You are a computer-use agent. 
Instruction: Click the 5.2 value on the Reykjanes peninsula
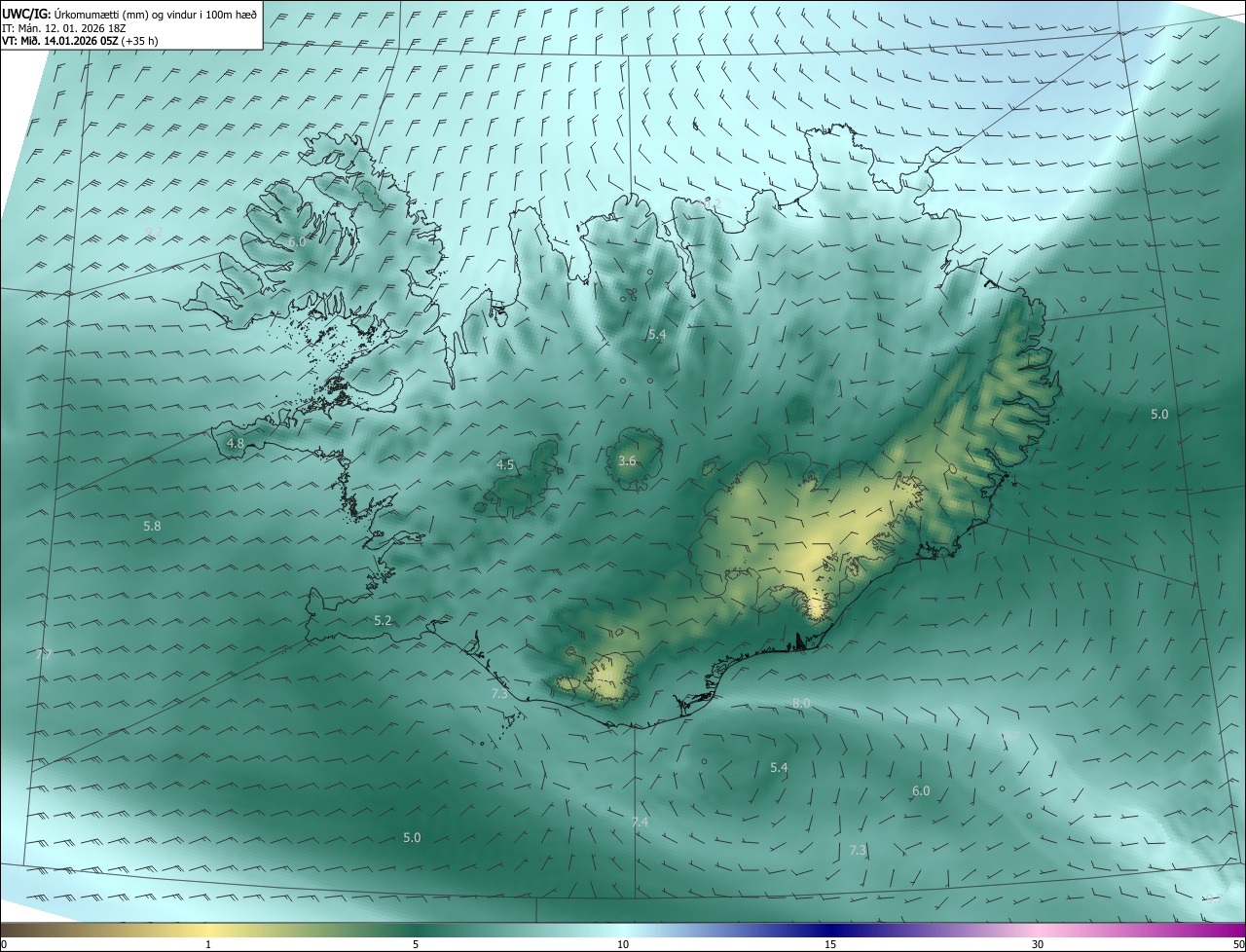383,620
